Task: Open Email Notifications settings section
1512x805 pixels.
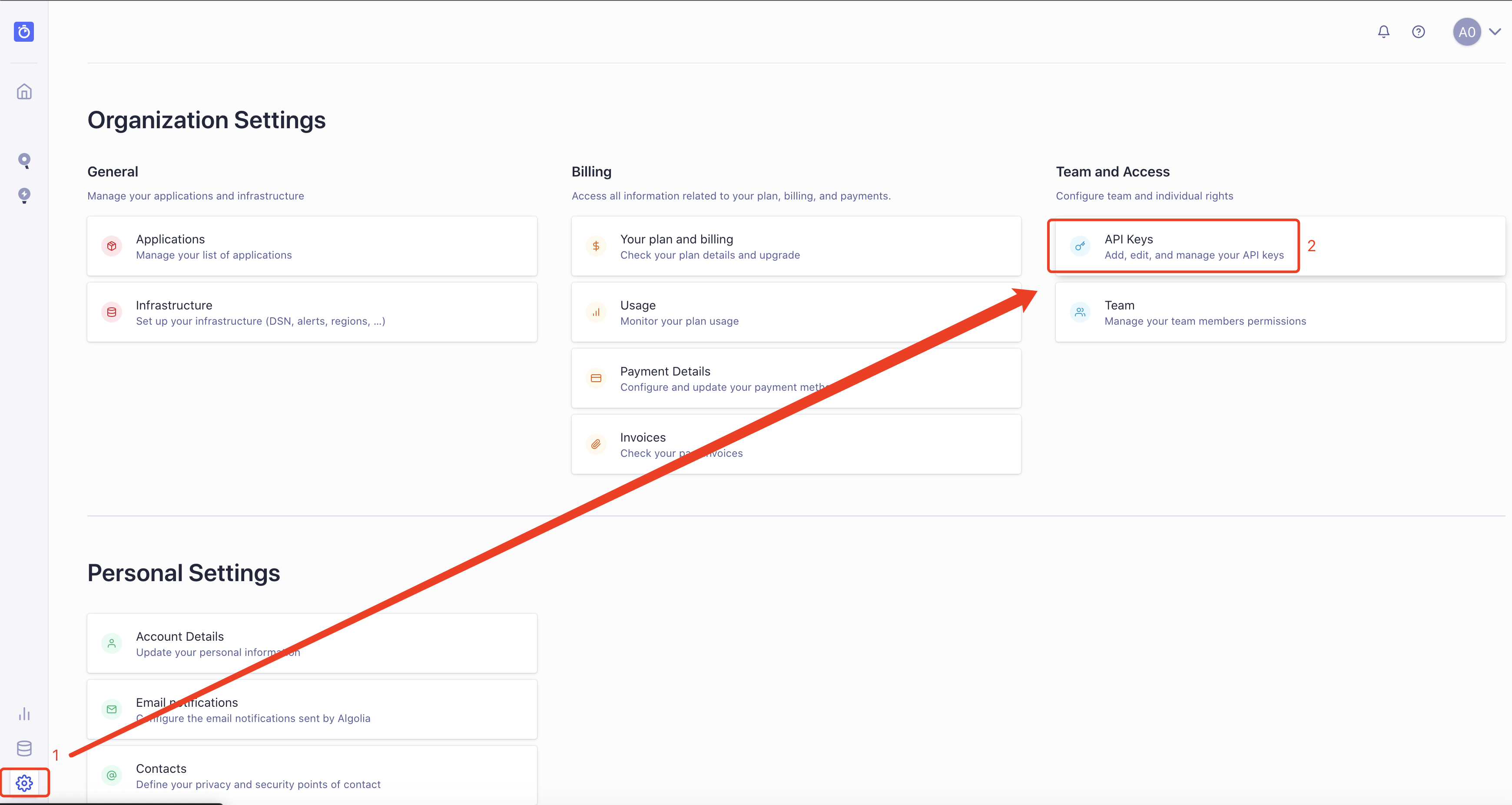Action: 311,709
